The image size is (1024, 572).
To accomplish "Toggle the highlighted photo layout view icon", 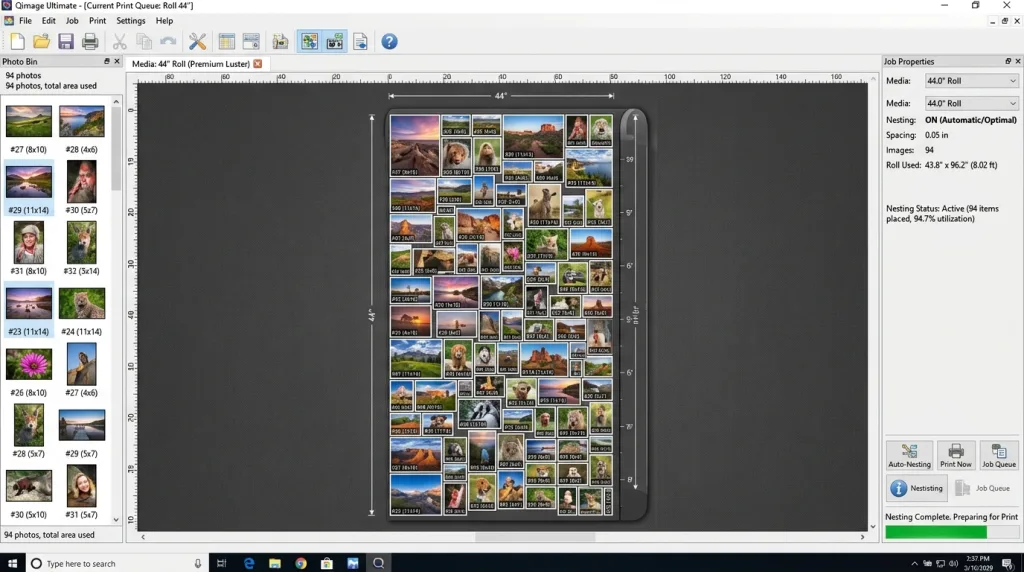I will click(x=310, y=42).
